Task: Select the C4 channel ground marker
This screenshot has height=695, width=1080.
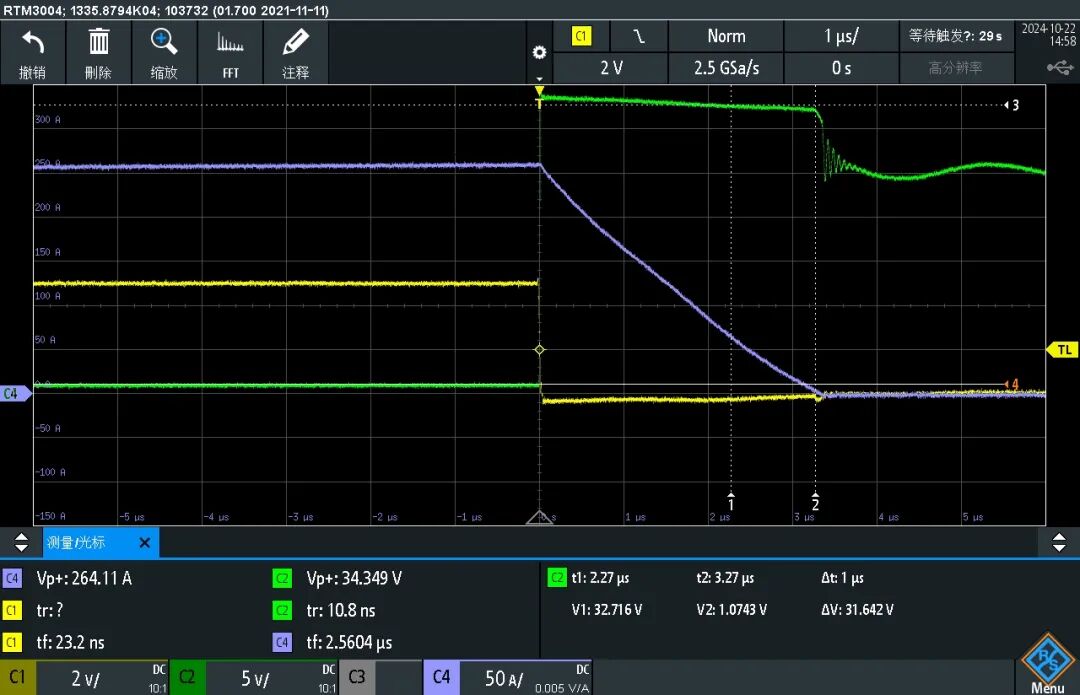Action: [x=15, y=393]
